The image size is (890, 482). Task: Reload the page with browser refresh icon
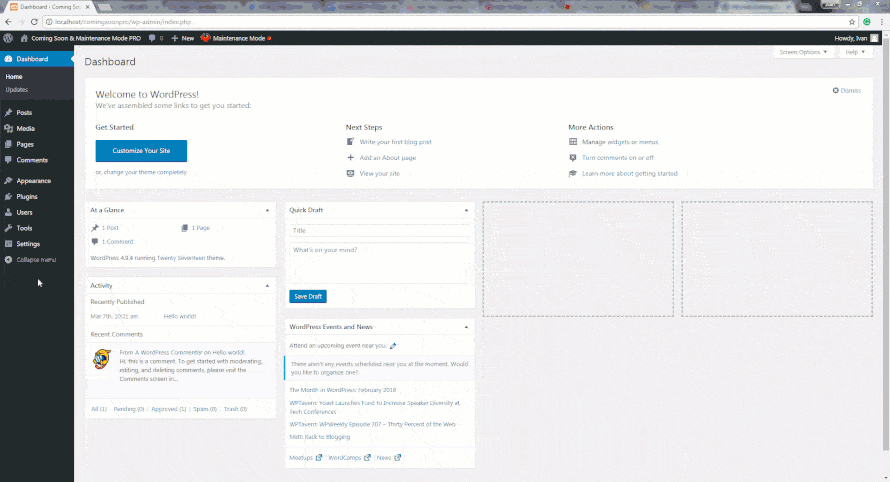[34, 22]
